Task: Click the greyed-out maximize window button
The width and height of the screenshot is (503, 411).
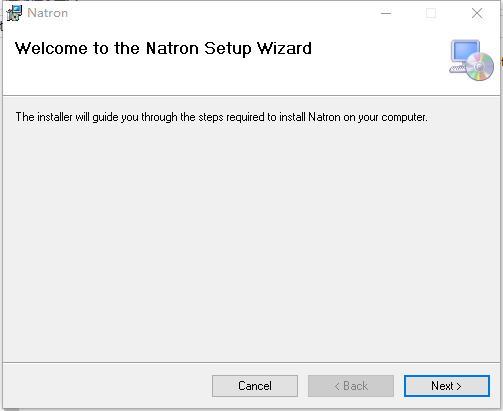Action: pos(431,13)
